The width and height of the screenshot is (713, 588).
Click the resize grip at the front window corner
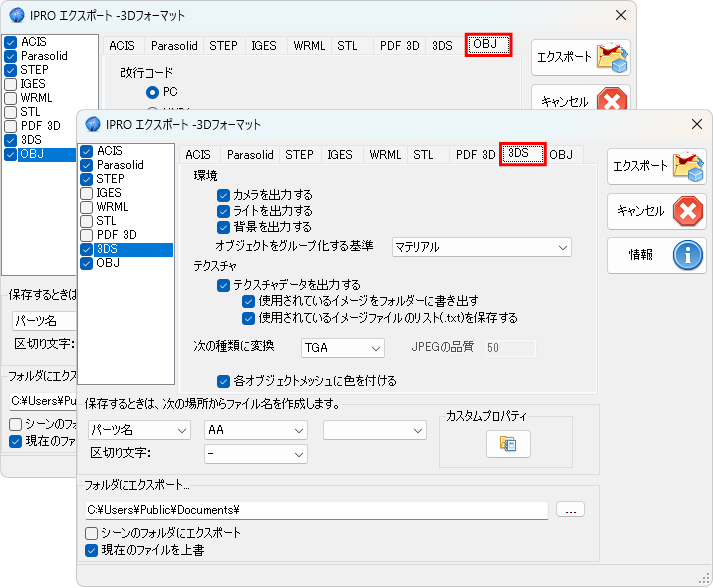(703, 579)
